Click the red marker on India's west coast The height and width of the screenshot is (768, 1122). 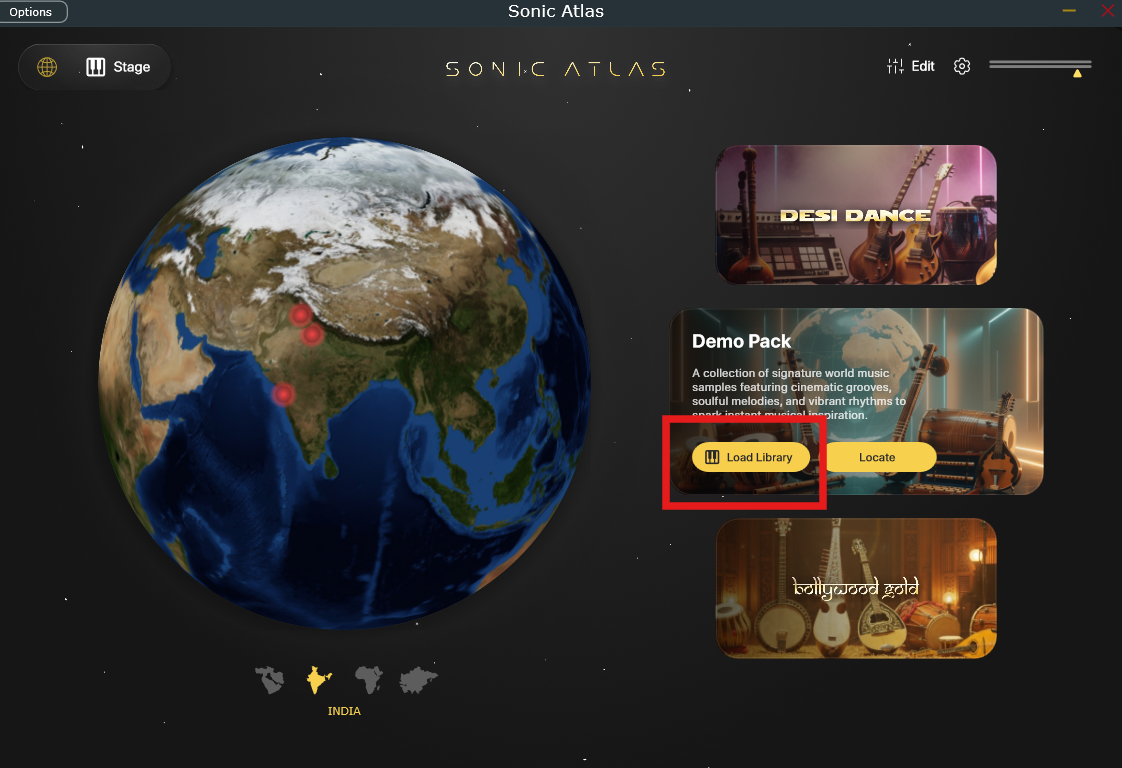(284, 394)
